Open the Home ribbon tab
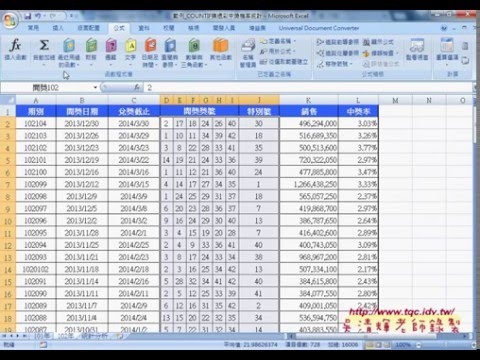Screen dimensions: 480x360 34,28
